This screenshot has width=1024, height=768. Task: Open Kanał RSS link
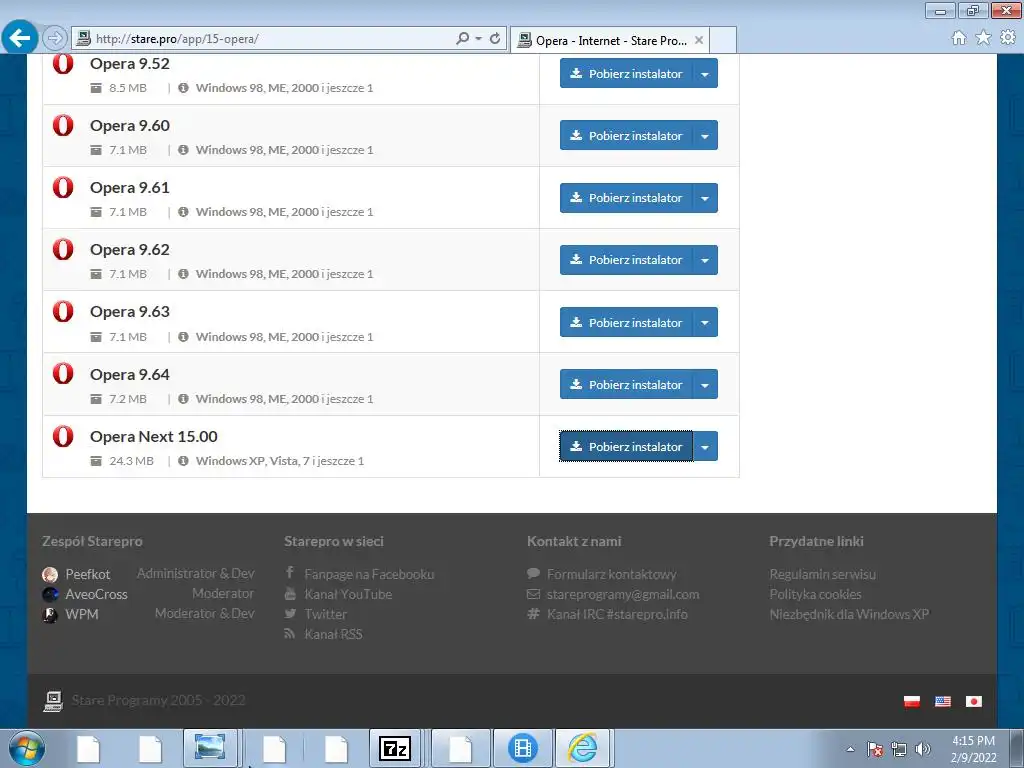click(333, 634)
